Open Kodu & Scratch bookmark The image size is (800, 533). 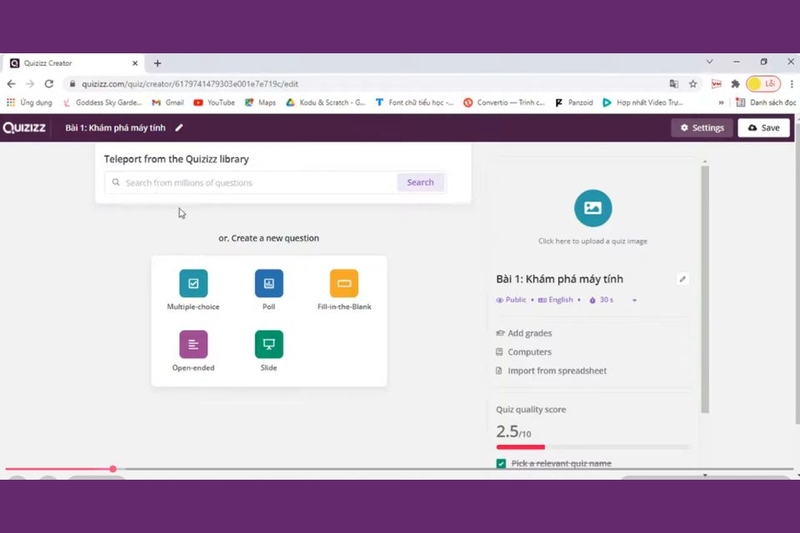326,103
